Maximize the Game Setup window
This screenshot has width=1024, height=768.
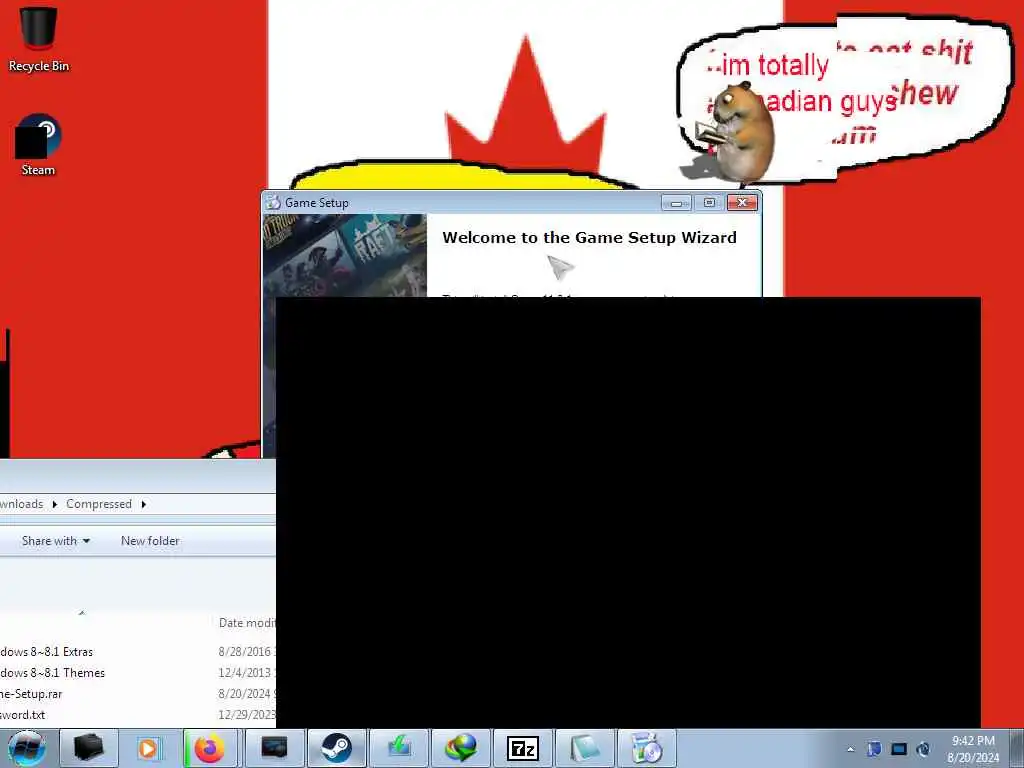[709, 203]
